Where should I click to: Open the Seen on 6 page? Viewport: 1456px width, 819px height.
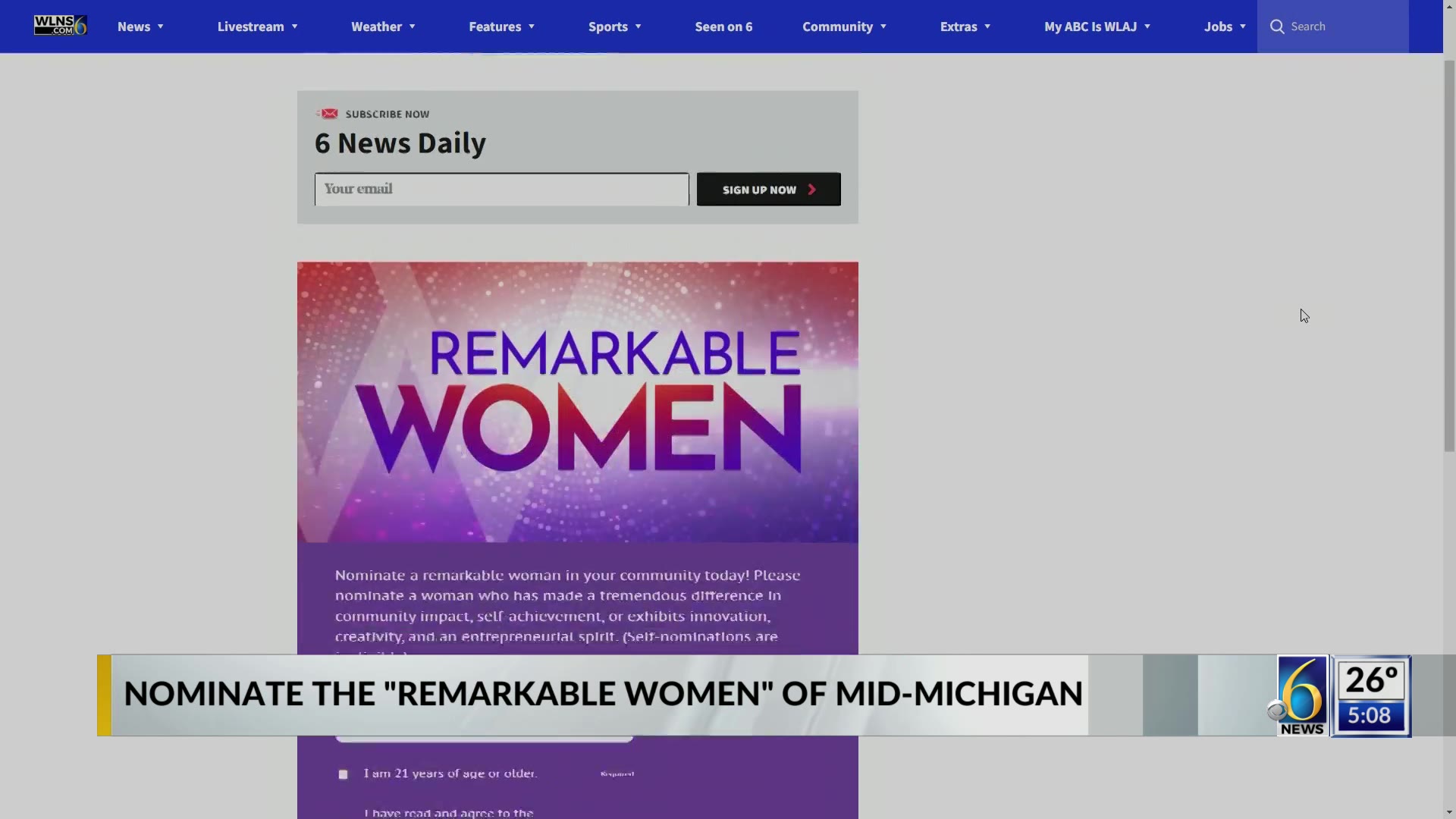coord(723,26)
